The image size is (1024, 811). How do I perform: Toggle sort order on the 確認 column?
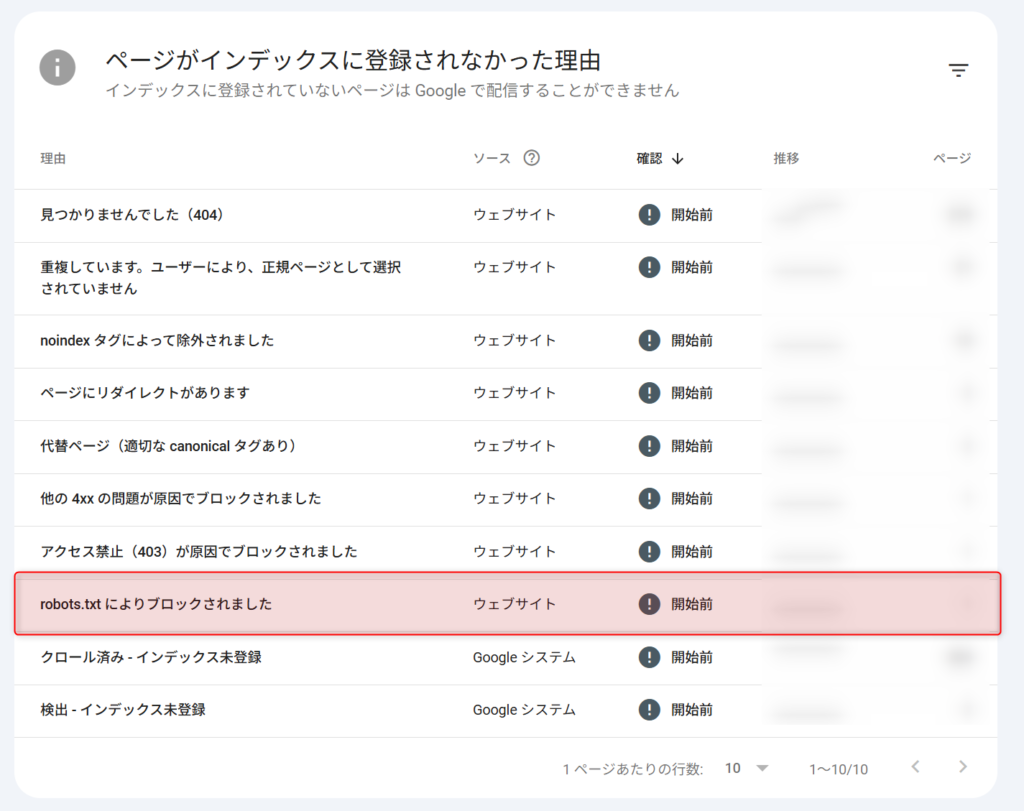[x=648, y=157]
